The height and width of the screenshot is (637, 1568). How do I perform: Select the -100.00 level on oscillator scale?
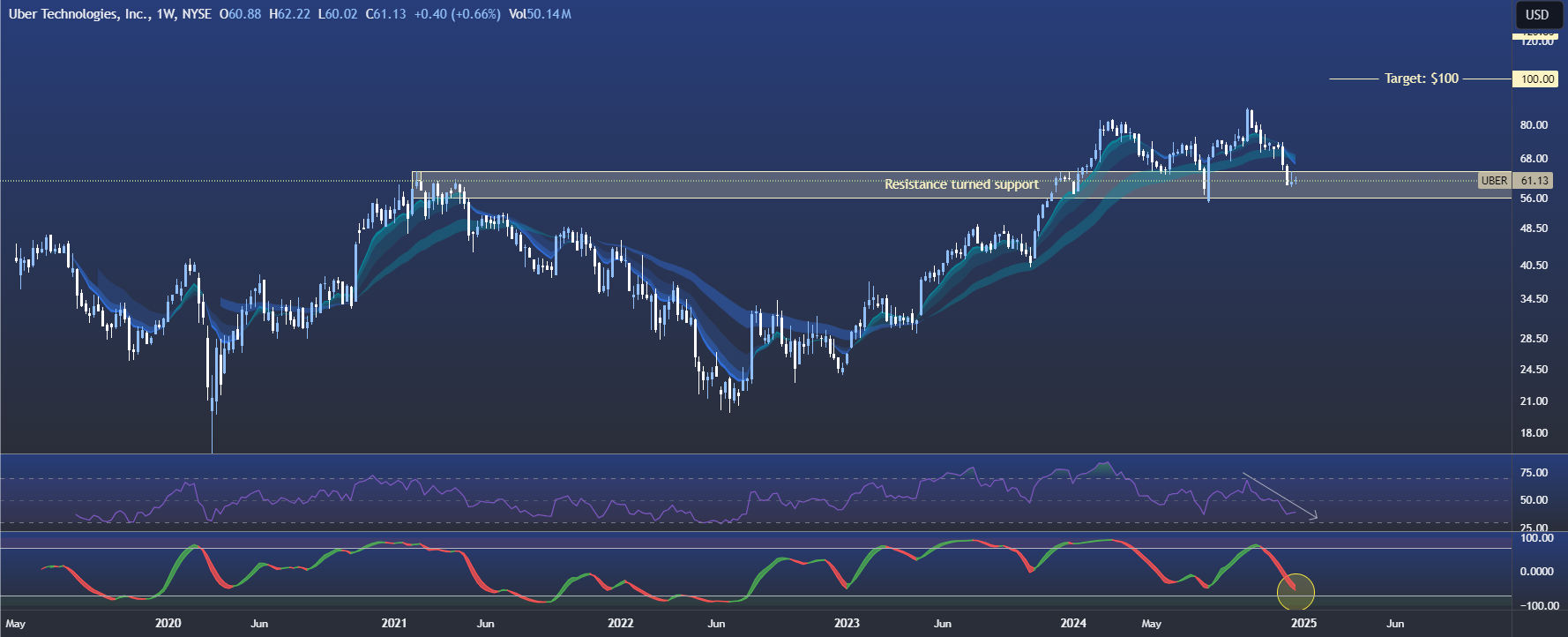click(1535, 606)
